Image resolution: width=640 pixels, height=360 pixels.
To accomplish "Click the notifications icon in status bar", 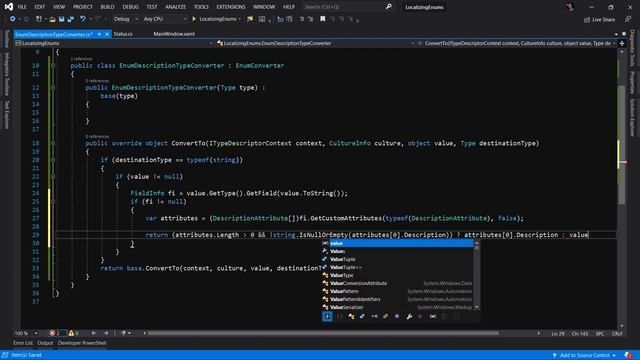I will [628, 355].
